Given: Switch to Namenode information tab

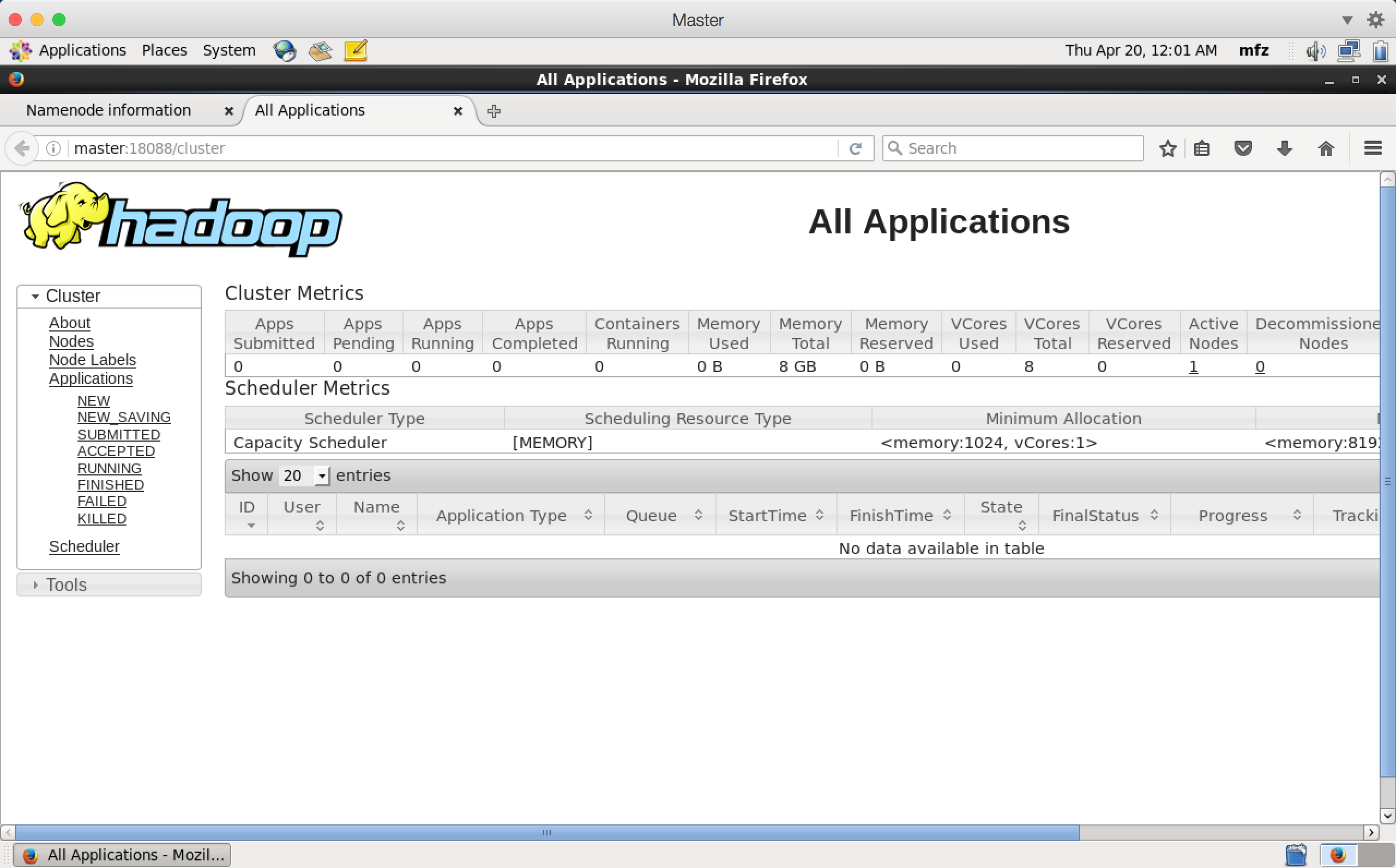Looking at the screenshot, I should [x=109, y=110].
